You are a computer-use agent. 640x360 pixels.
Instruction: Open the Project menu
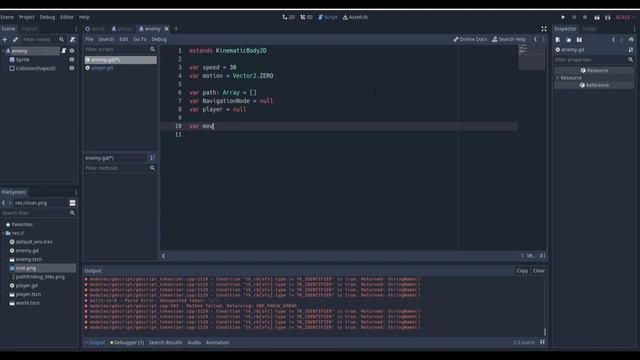click(27, 17)
